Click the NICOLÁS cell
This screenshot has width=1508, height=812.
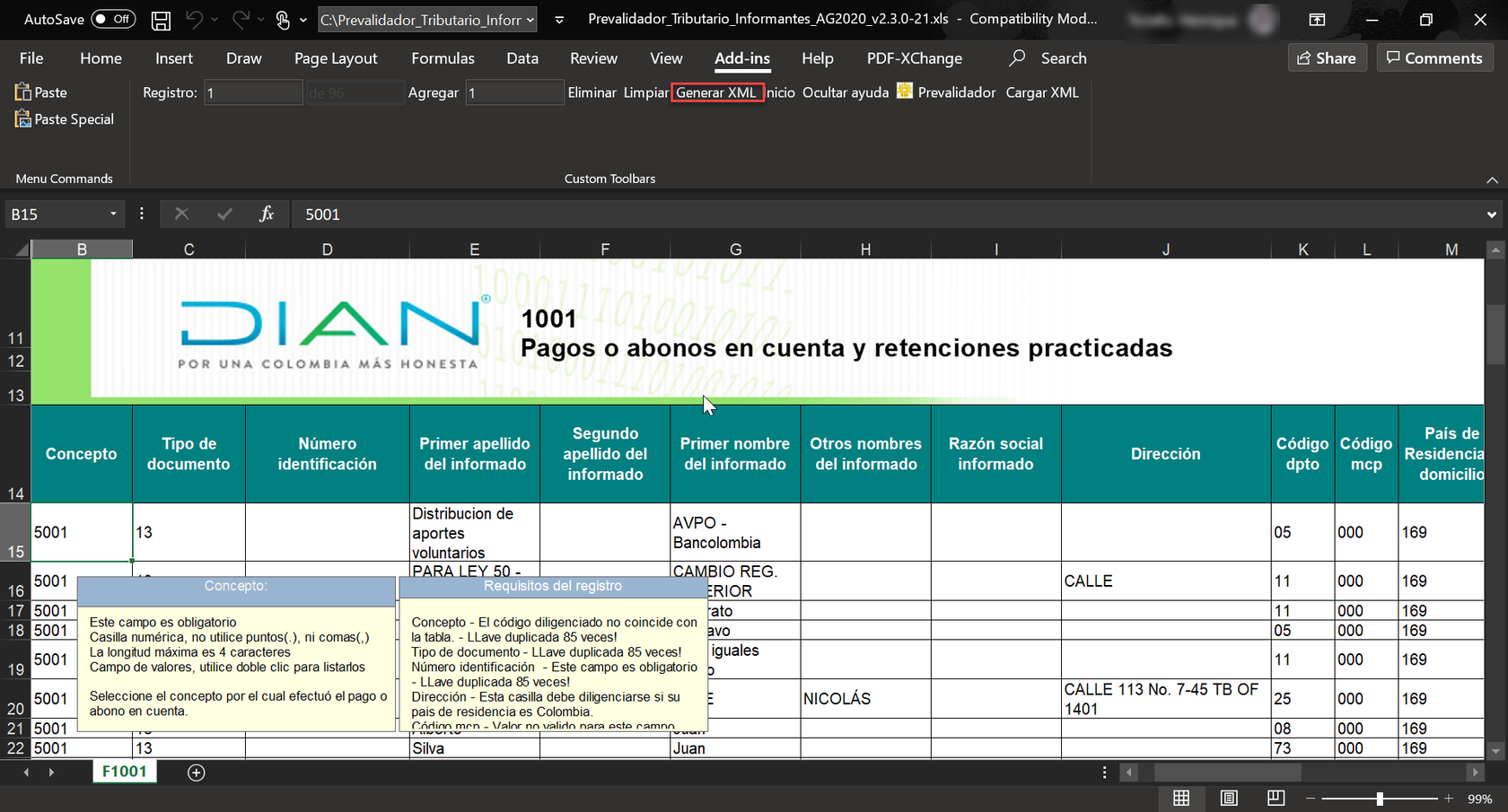[865, 699]
